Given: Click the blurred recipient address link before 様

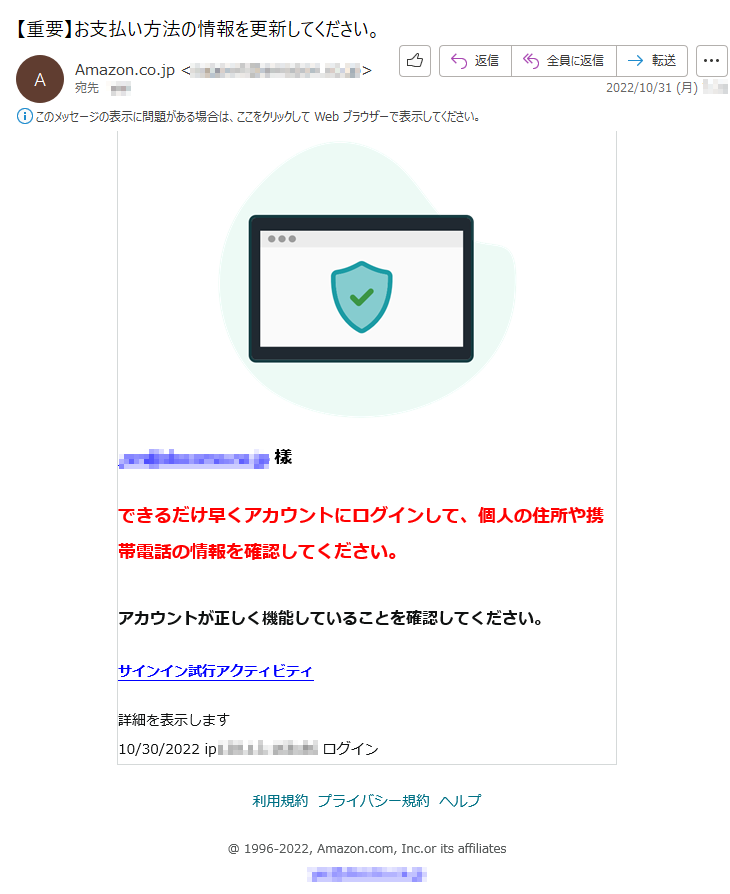Looking at the screenshot, I should [x=194, y=458].
